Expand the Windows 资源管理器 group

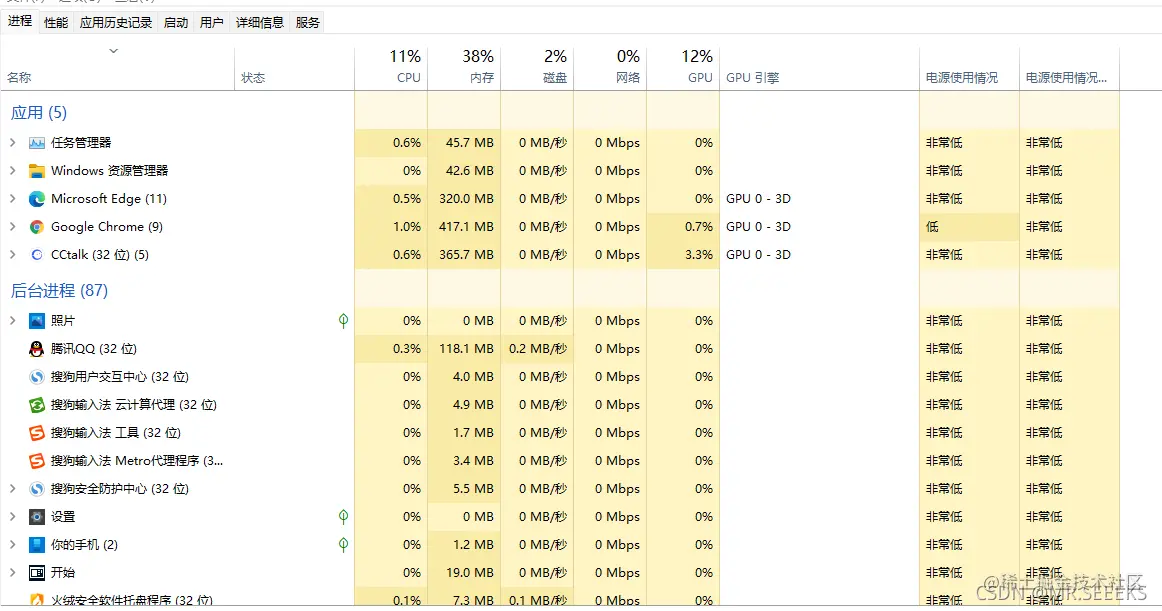[13, 171]
